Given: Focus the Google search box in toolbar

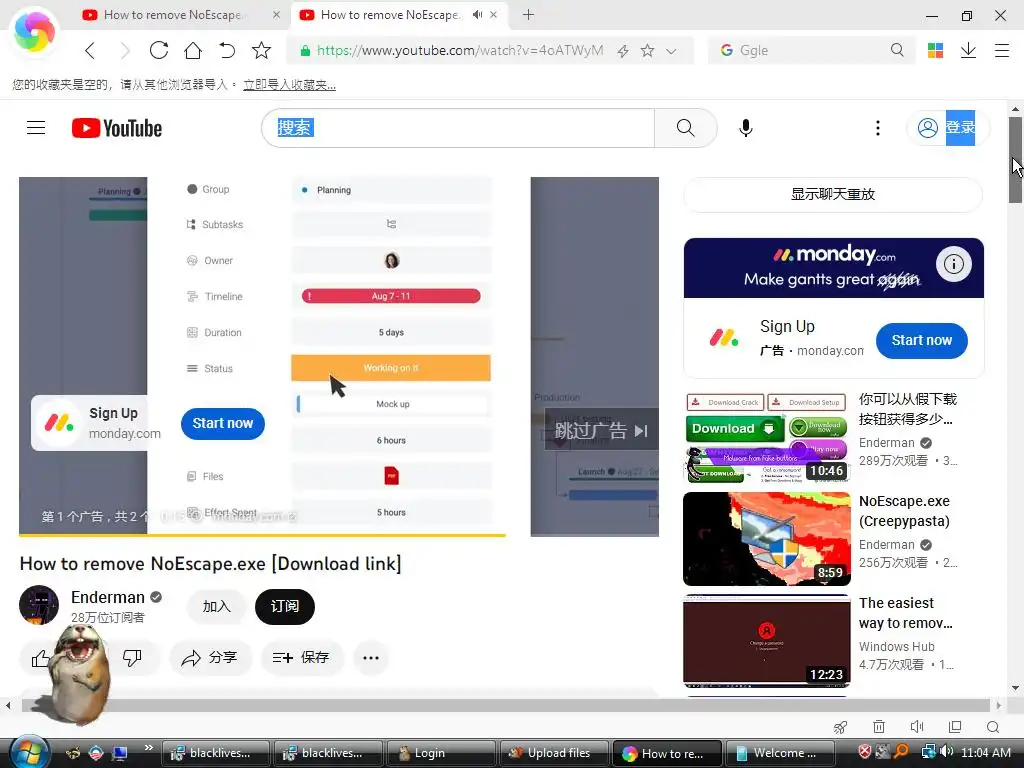Looking at the screenshot, I should click(810, 50).
